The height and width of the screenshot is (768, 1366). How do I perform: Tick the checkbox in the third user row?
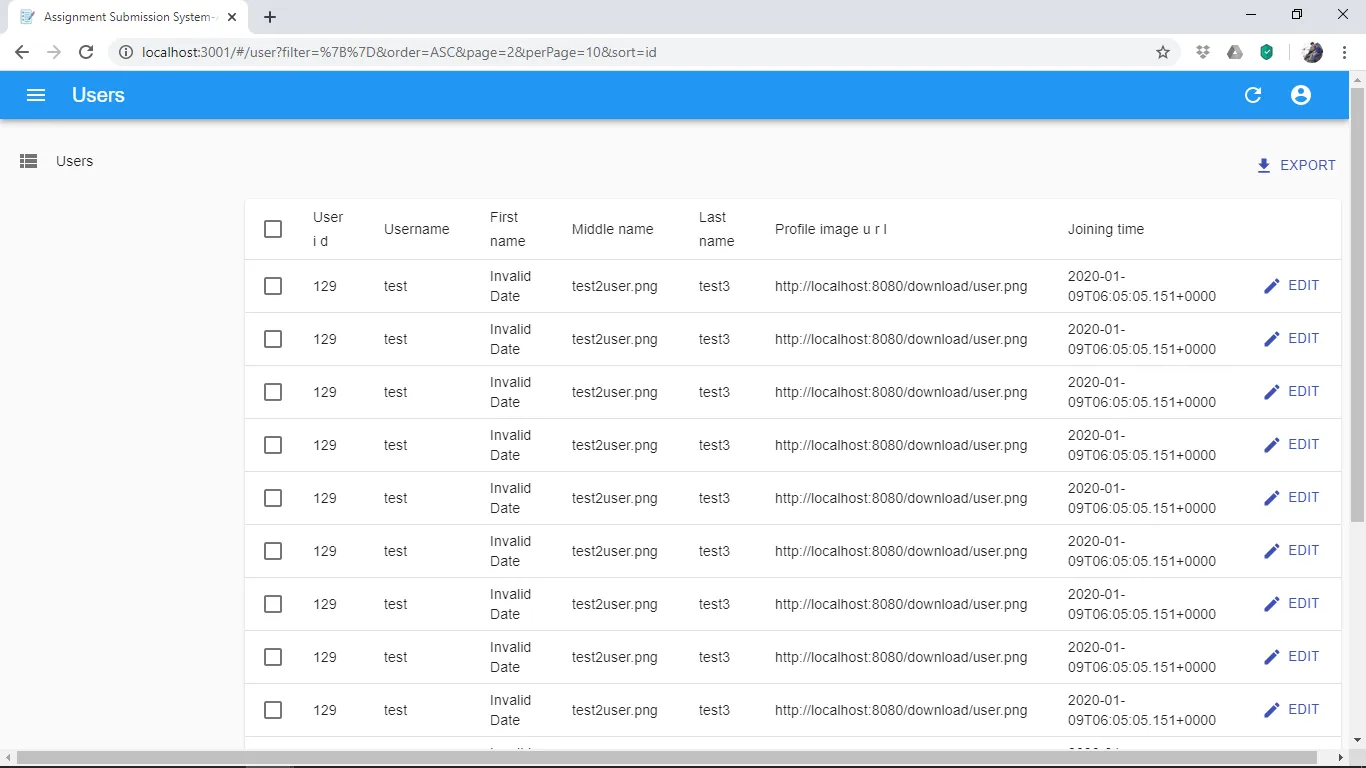click(x=273, y=392)
